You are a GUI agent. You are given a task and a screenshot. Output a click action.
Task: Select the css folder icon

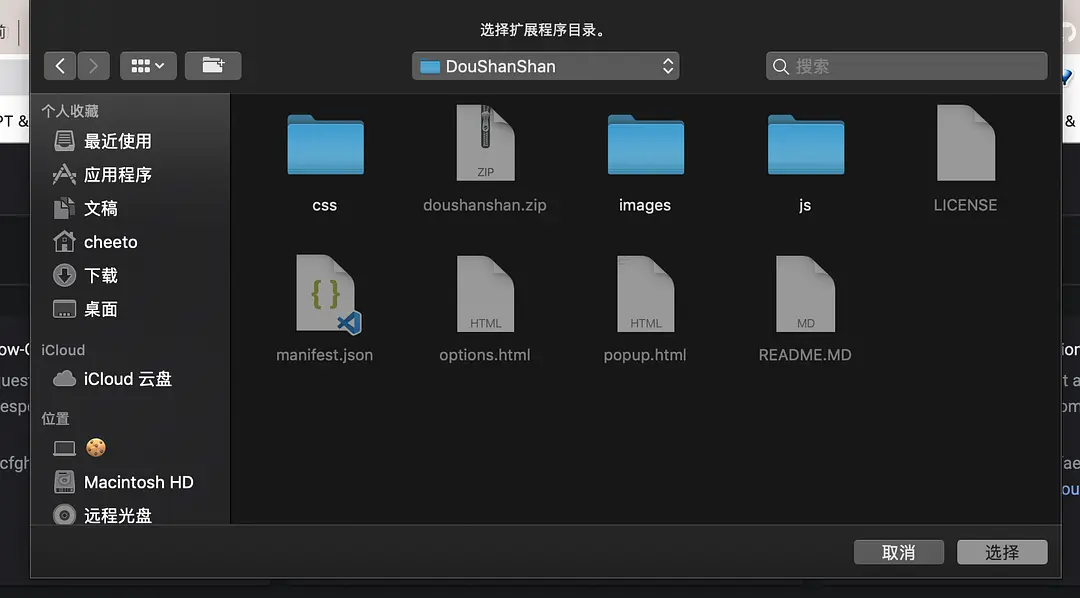point(325,145)
